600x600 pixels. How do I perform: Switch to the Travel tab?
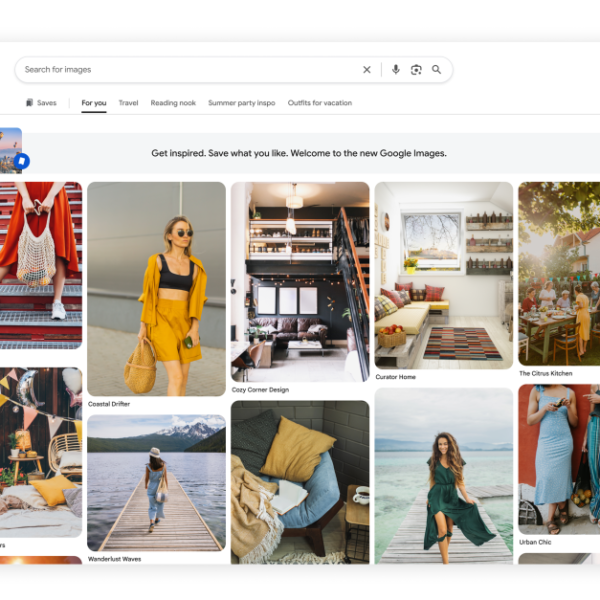(128, 103)
